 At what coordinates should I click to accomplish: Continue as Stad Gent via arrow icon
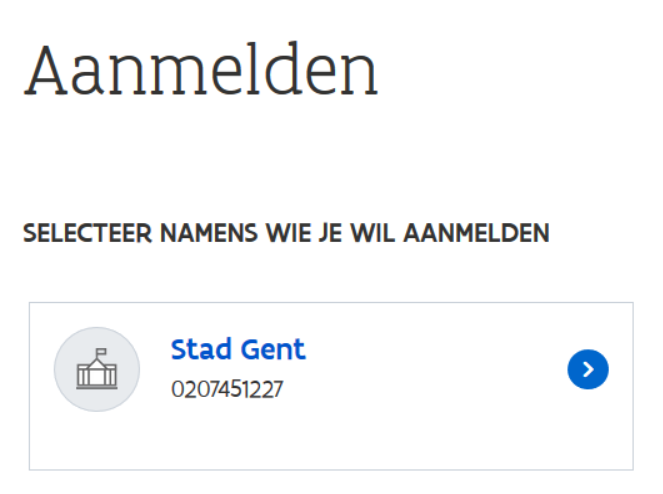click(x=588, y=369)
